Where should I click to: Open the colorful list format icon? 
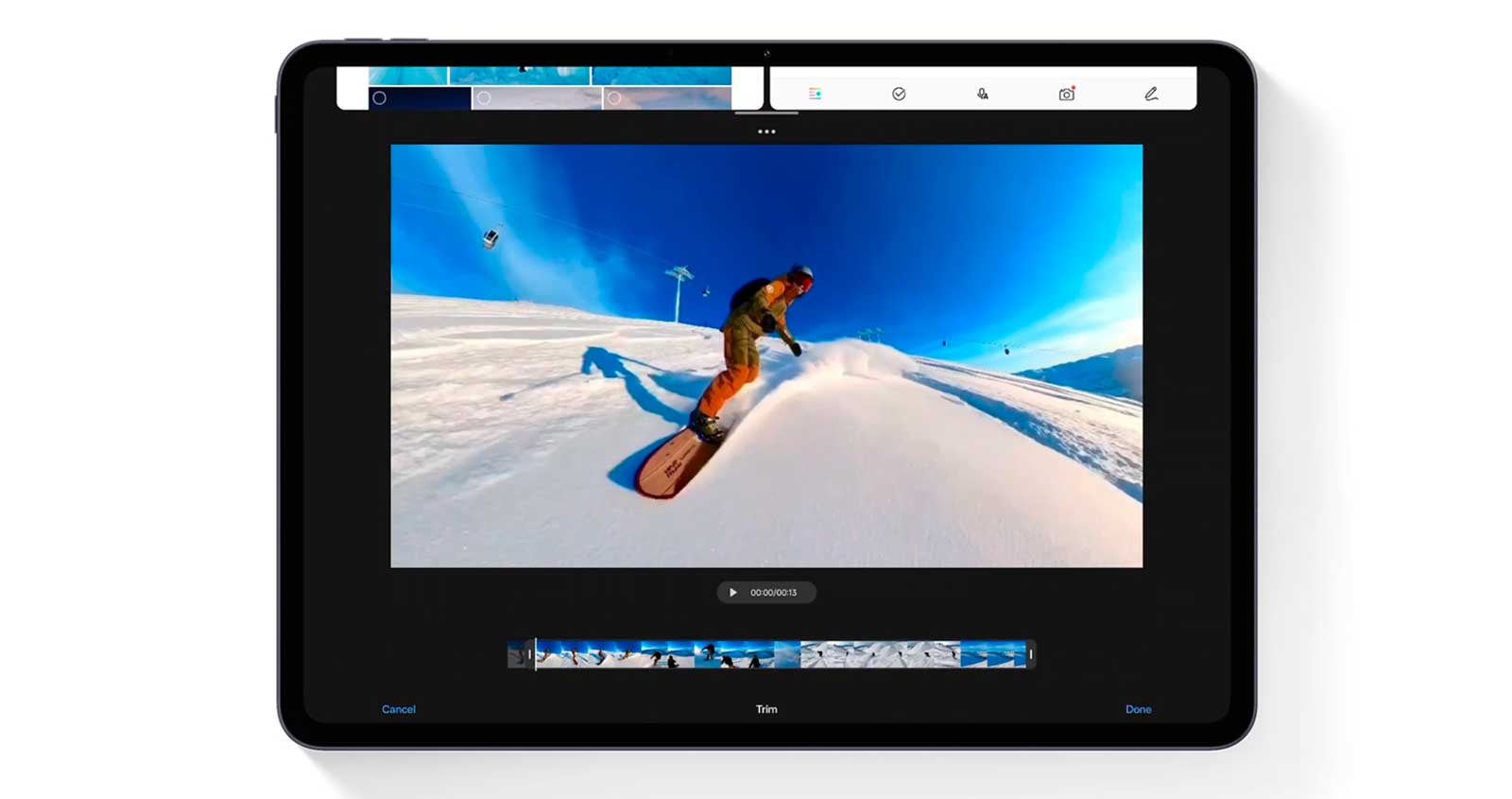click(815, 94)
